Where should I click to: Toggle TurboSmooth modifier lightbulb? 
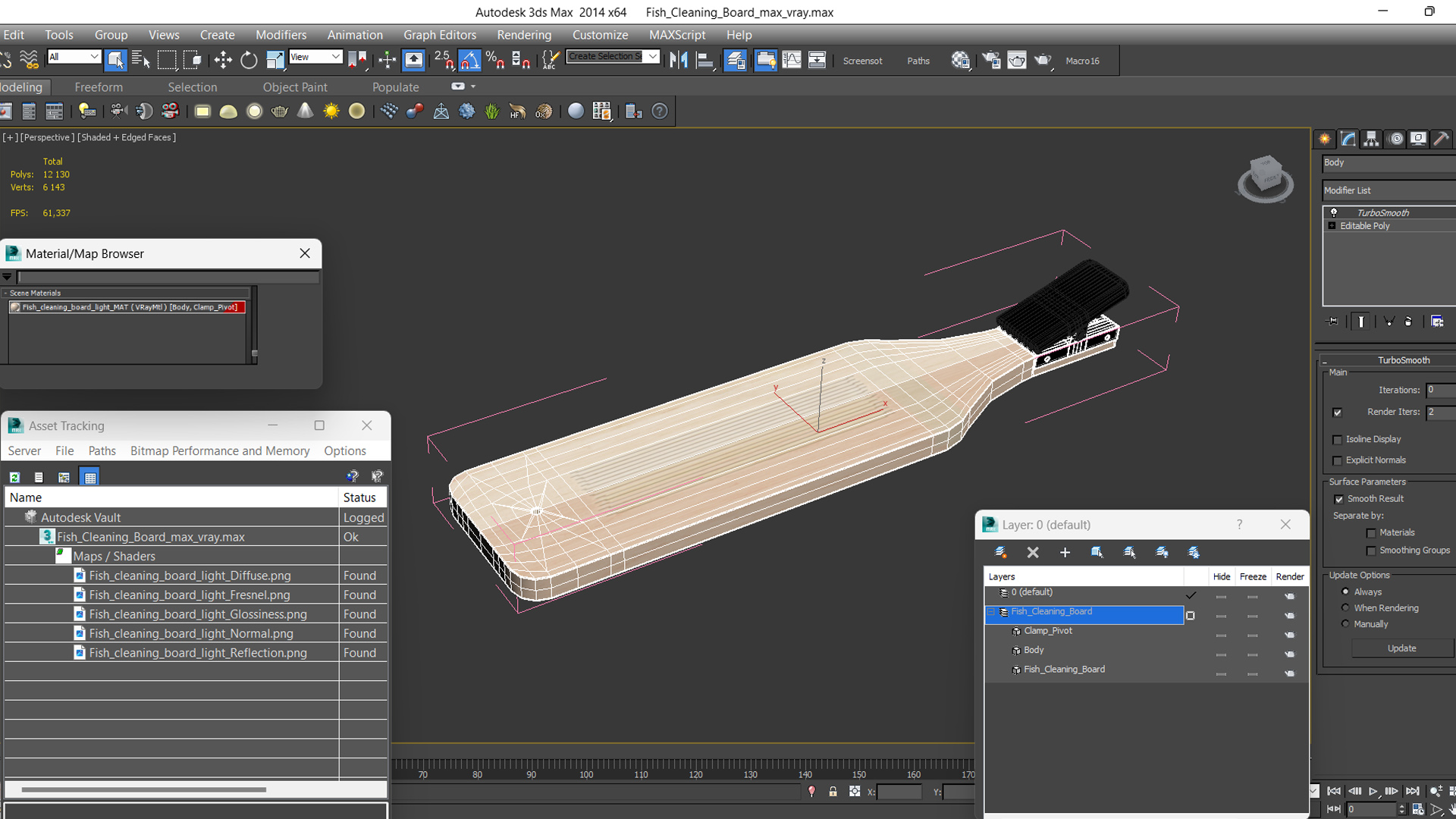(1334, 212)
